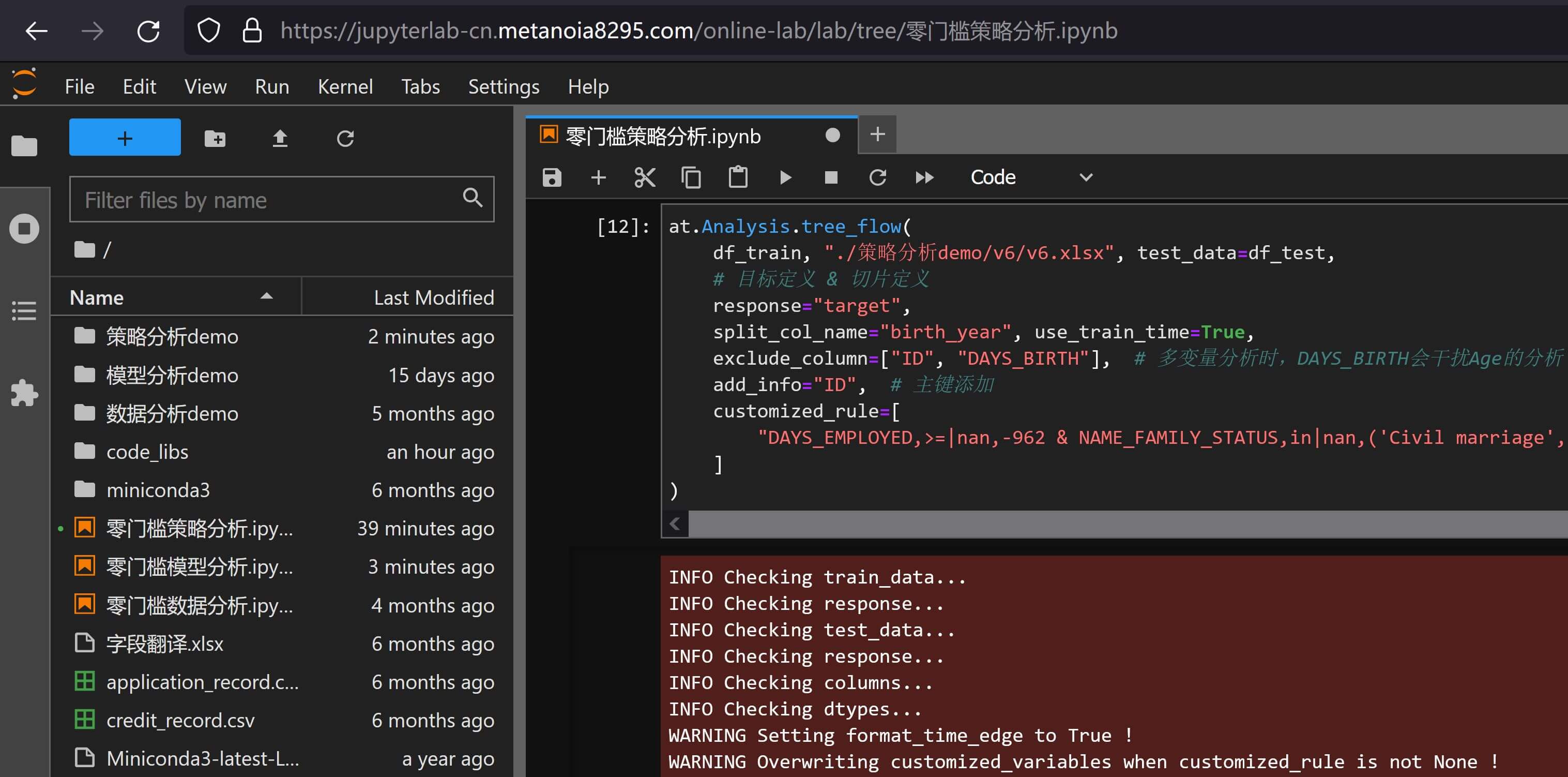Open running terminals and kernels panel
The image size is (1568, 777).
(x=24, y=229)
